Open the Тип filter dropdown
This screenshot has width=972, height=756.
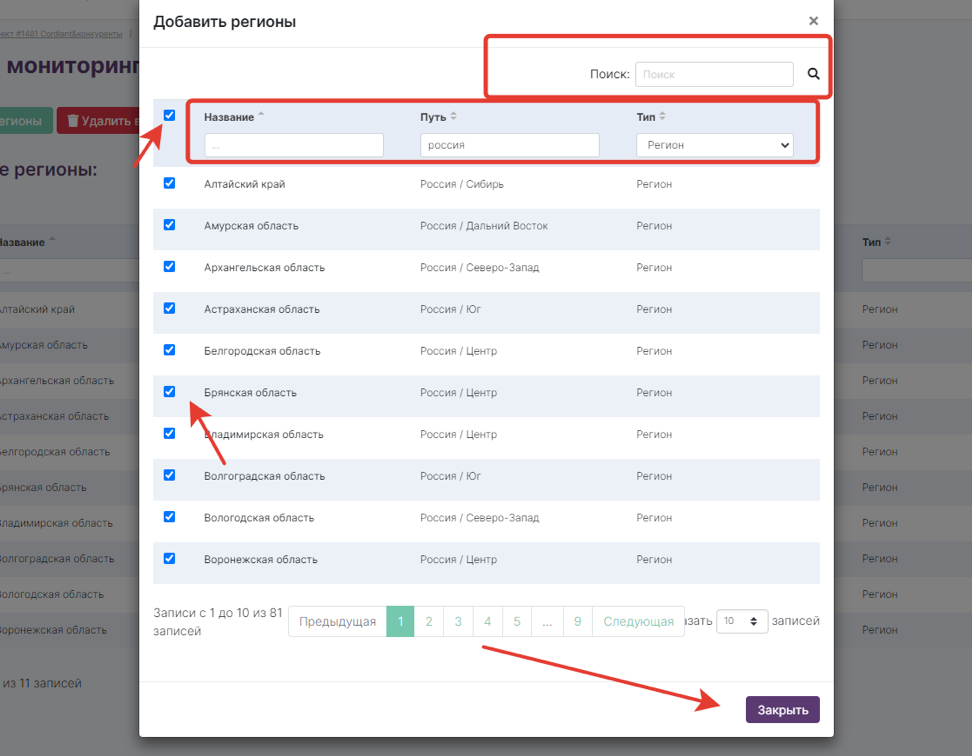714,145
